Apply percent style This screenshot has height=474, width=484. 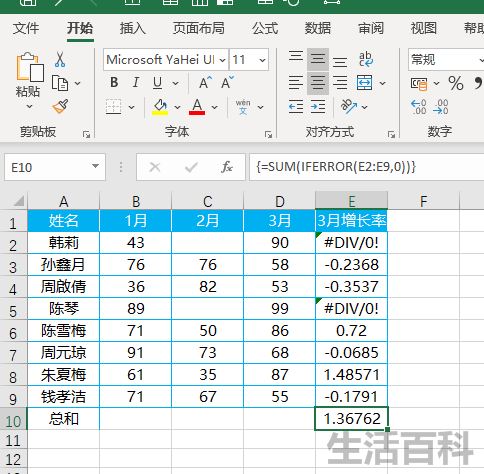tap(456, 83)
